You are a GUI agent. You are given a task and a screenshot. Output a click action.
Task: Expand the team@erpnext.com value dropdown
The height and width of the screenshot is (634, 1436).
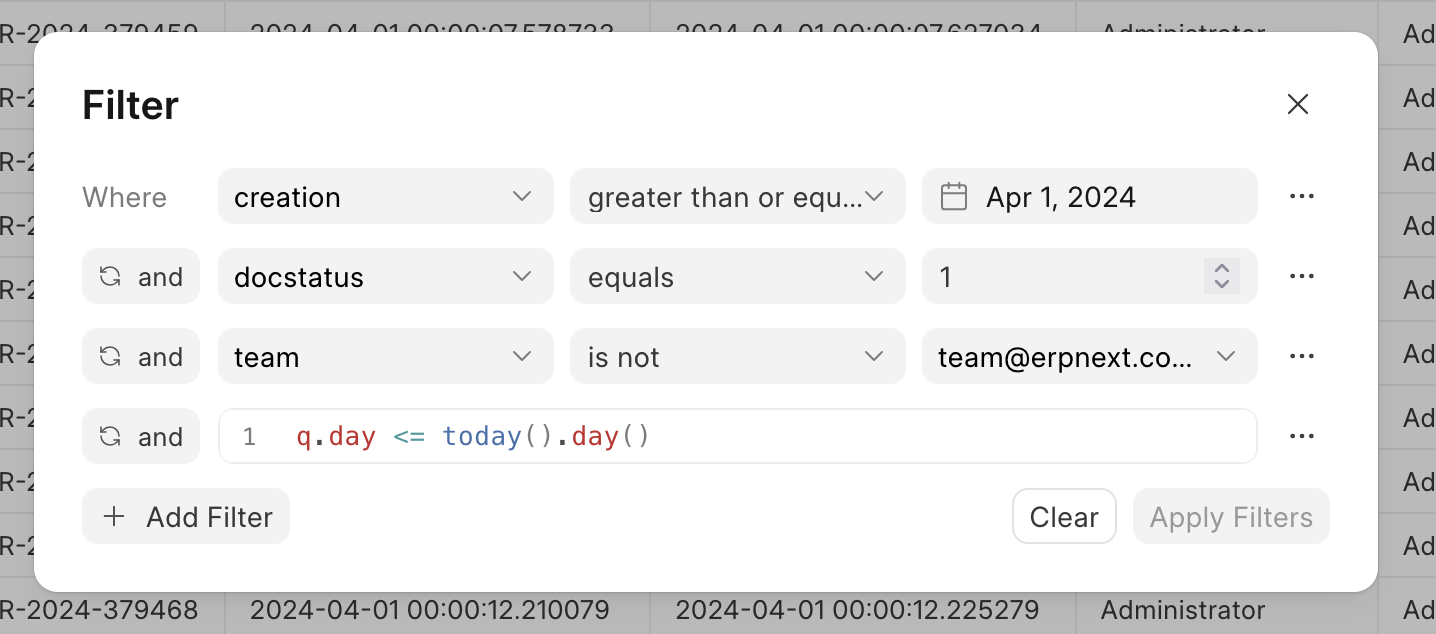pyautogui.click(x=1089, y=356)
